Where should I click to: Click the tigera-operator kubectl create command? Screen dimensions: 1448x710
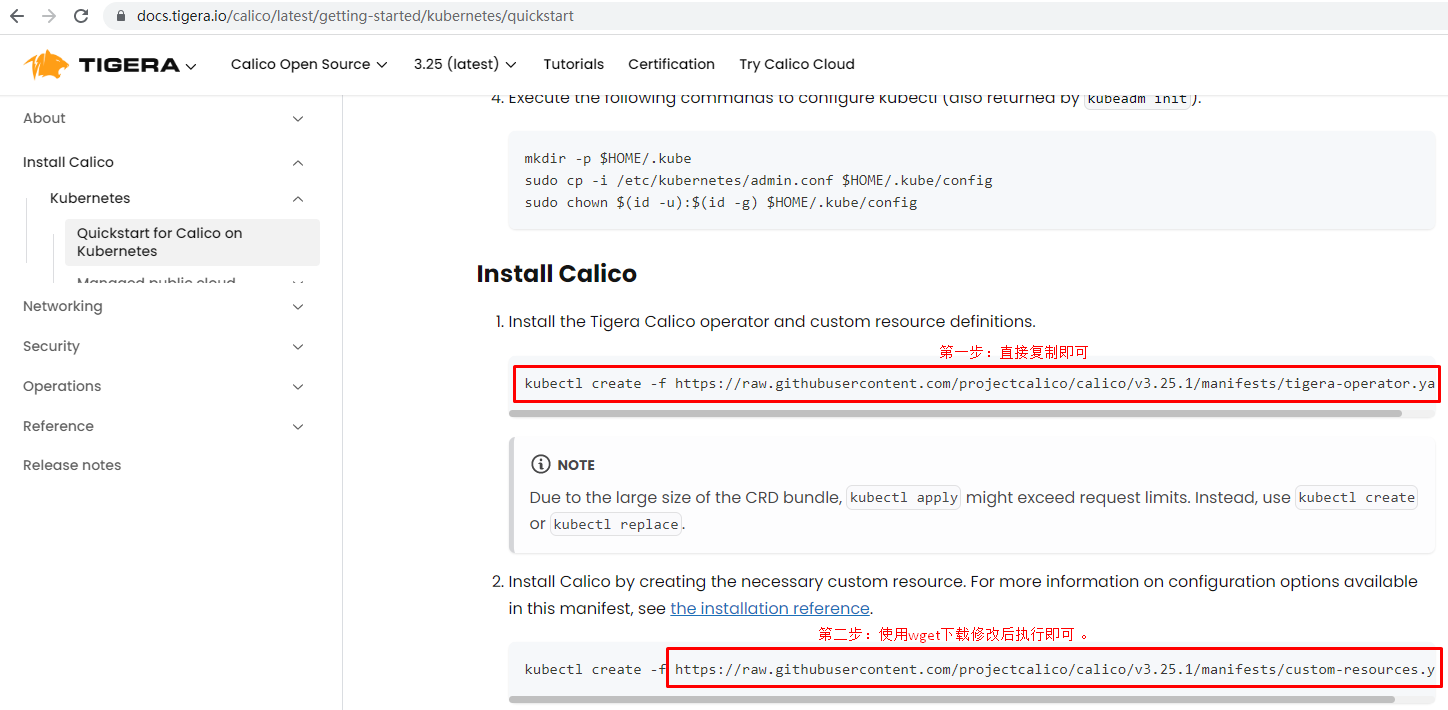(x=979, y=384)
